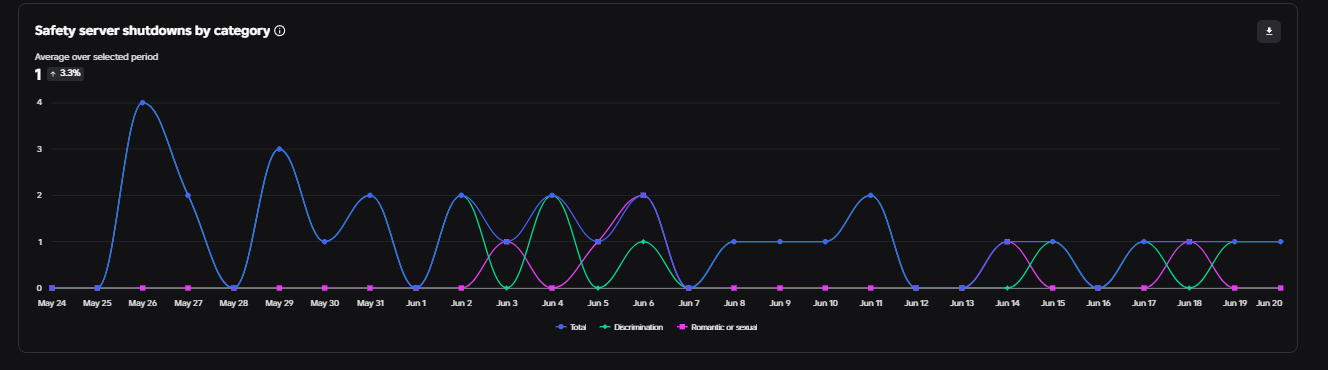Select the May 26 peak data point
Viewport: 1328px width, 370px height.
142,102
